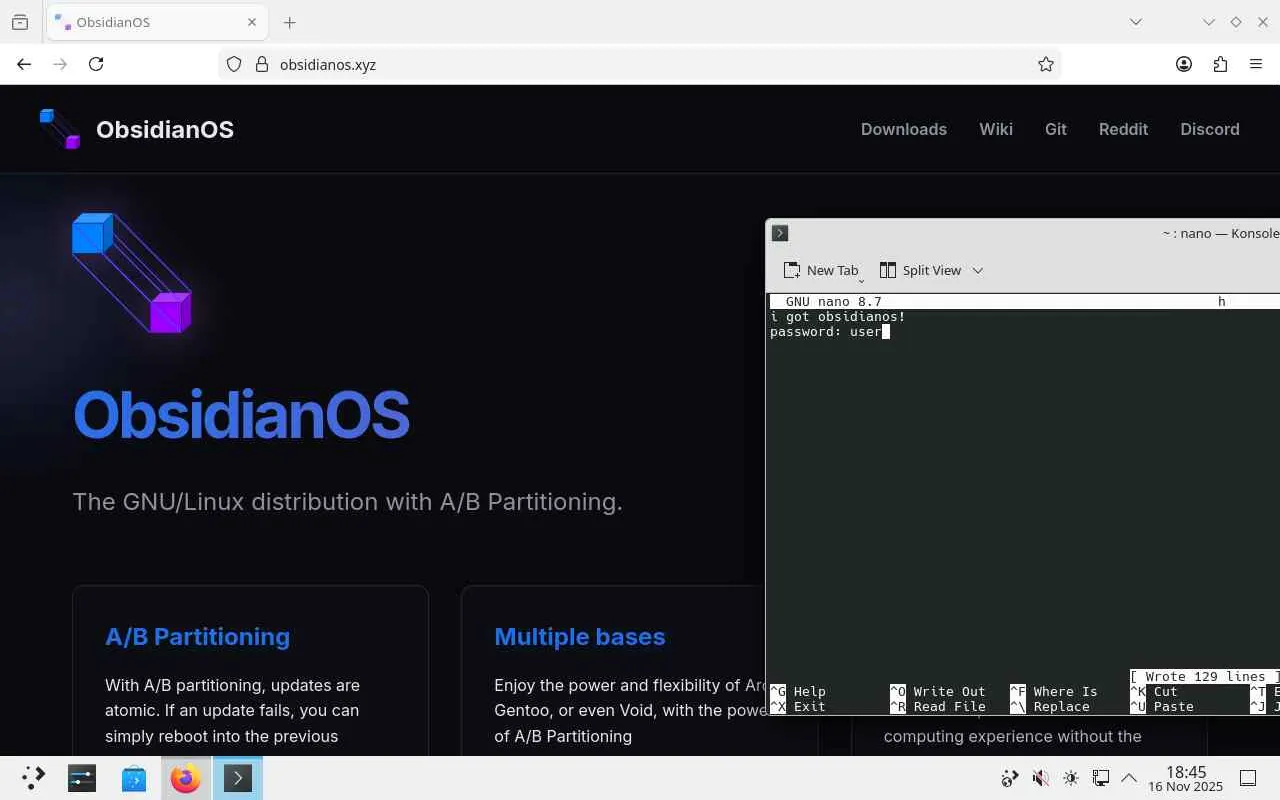Viewport: 1280px width, 800px height.
Task: Click the 'Multiple bases' card heading
Action: pos(579,637)
